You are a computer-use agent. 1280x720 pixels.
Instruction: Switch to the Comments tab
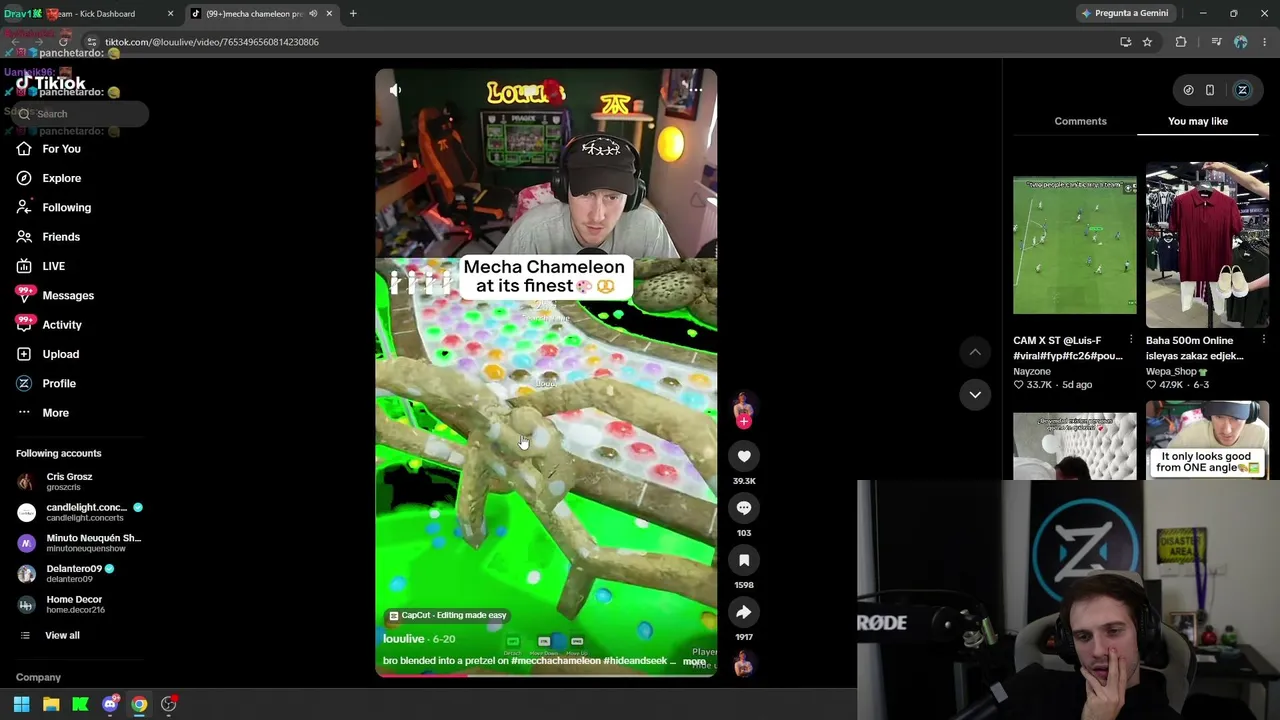tap(1080, 121)
